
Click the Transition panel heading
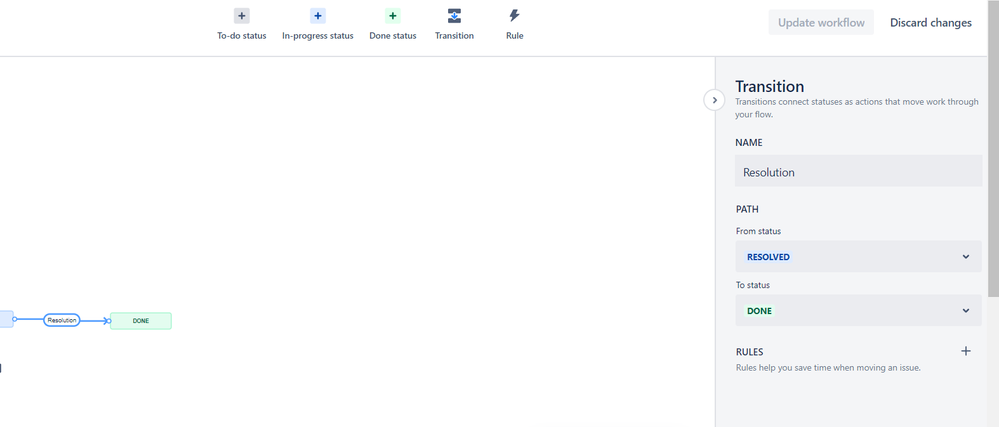[769, 86]
